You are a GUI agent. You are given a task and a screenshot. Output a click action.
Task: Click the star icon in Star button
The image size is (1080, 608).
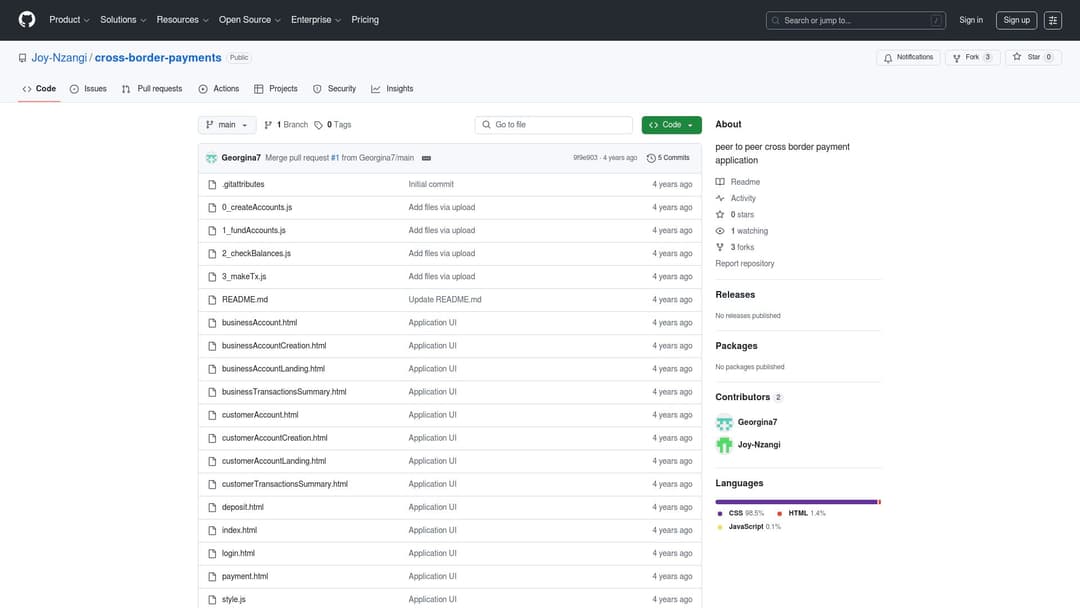1017,57
